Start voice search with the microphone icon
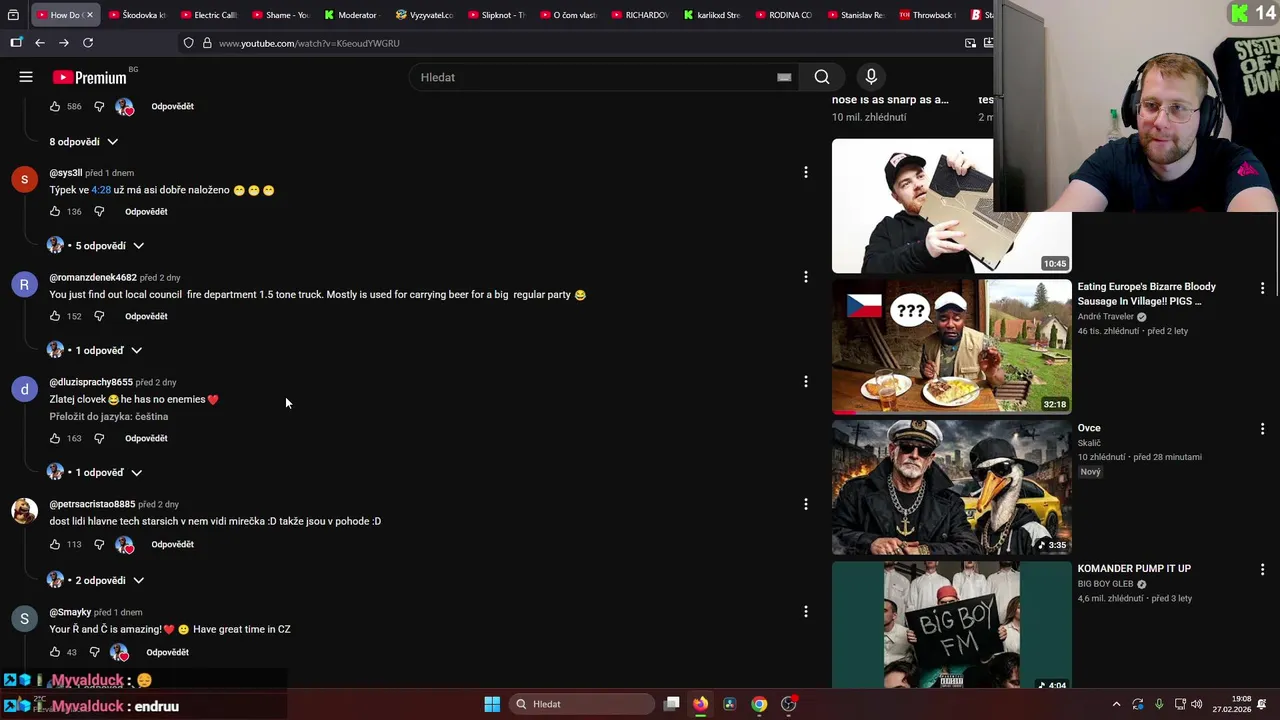1280x720 pixels. pos(871,77)
